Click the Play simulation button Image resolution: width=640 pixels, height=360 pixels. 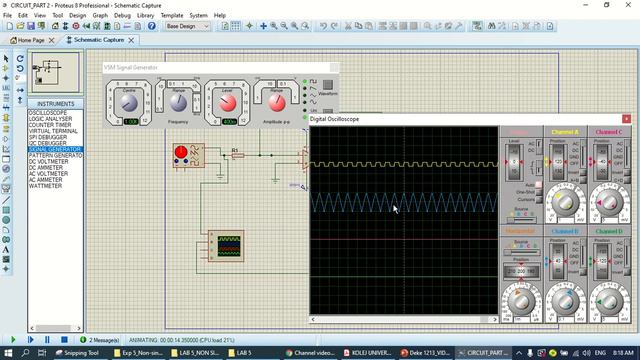pos(13,340)
